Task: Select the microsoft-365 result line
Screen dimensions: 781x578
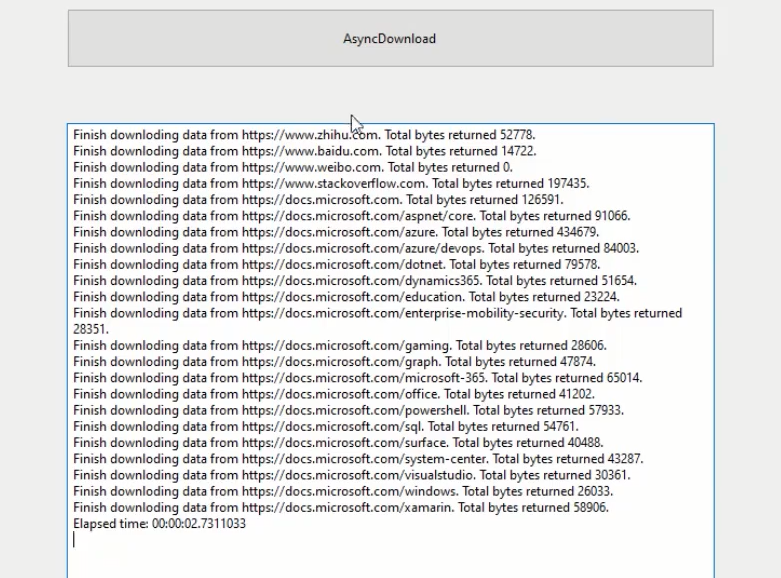Action: coord(358,378)
